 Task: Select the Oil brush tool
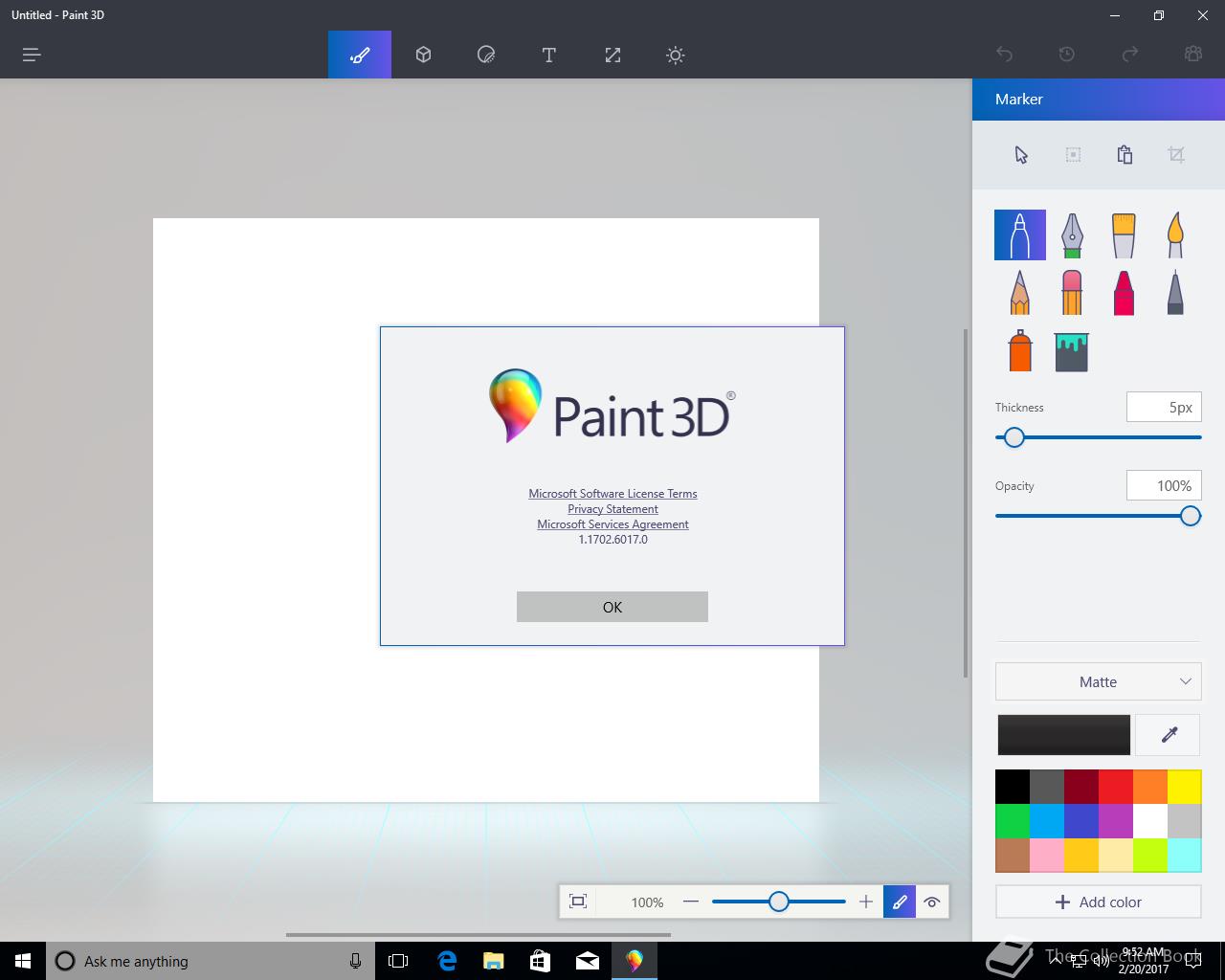coord(1124,234)
